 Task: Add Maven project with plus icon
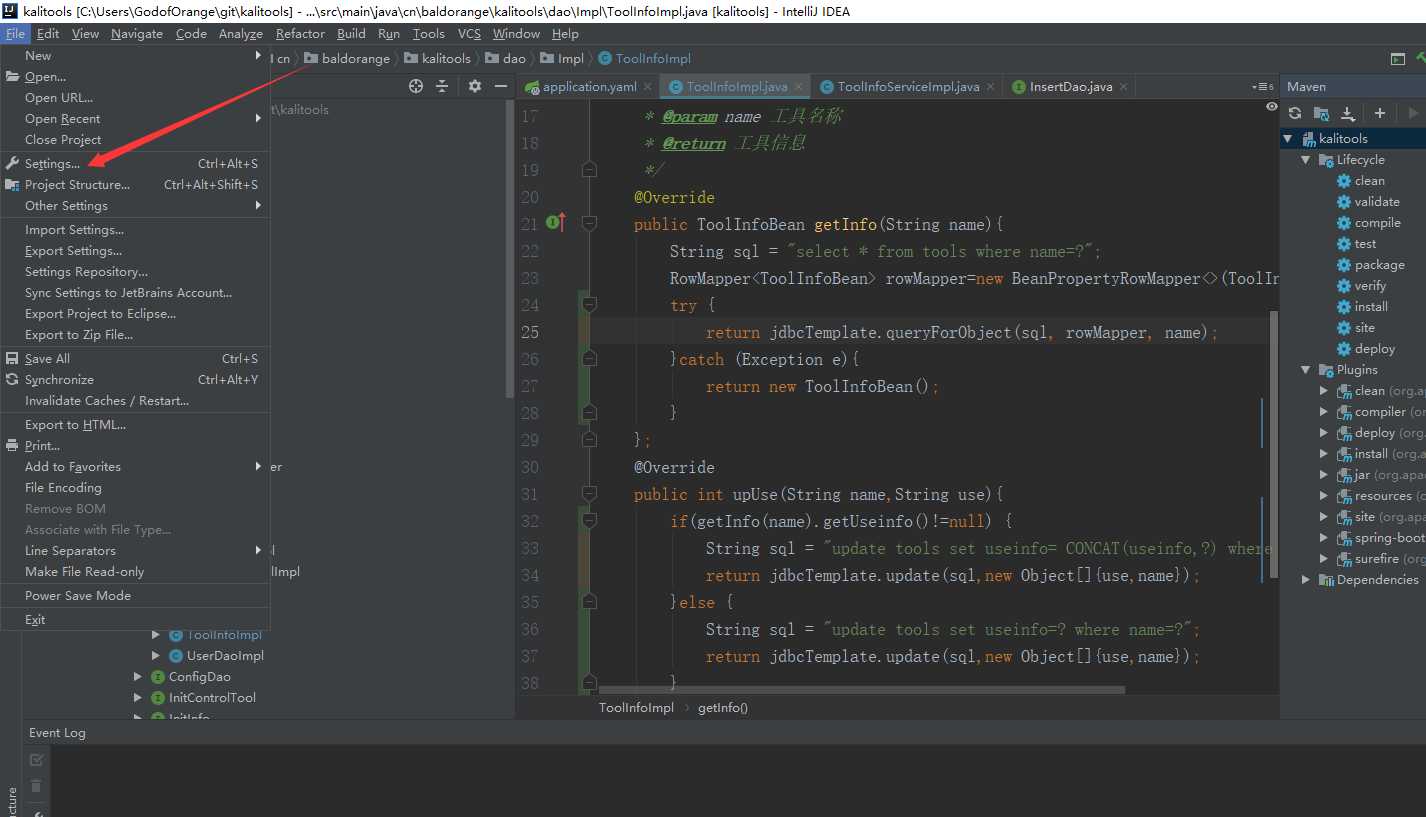(x=1380, y=113)
